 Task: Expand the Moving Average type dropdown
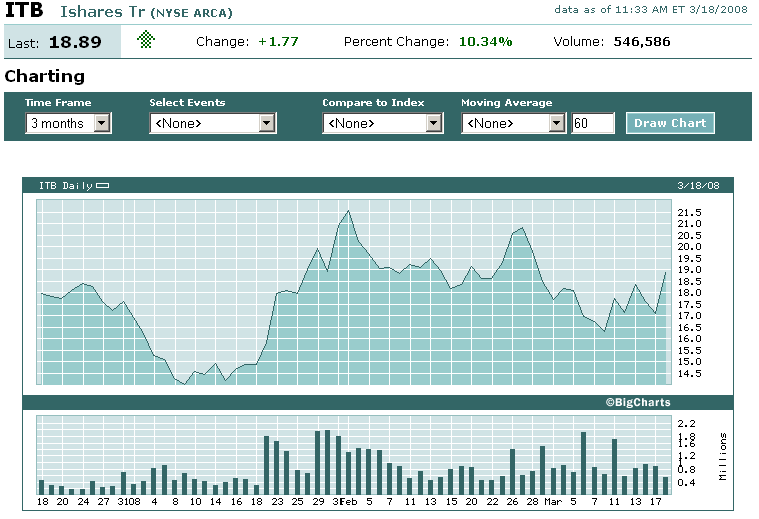tap(514, 123)
